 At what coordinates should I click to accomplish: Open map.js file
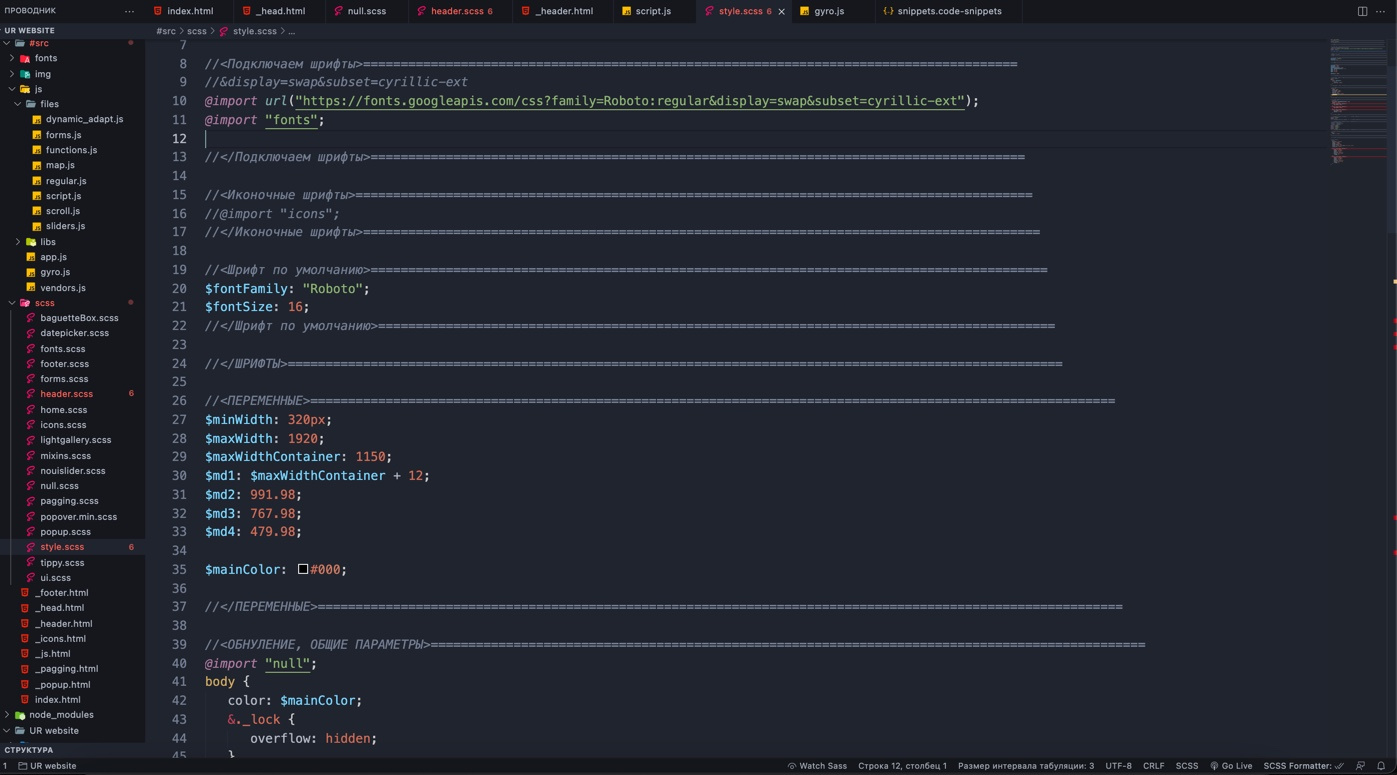pyautogui.click(x=60, y=165)
